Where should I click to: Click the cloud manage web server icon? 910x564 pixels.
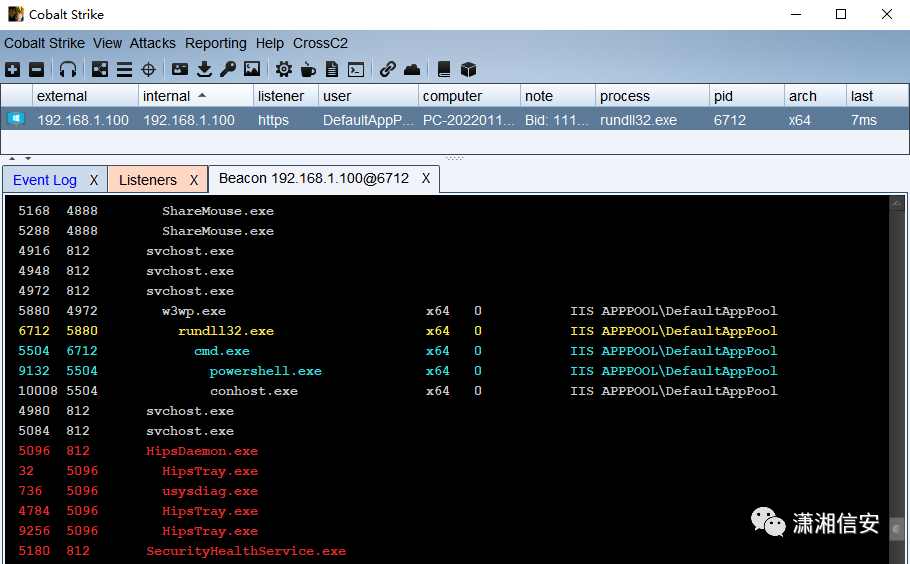pos(412,70)
